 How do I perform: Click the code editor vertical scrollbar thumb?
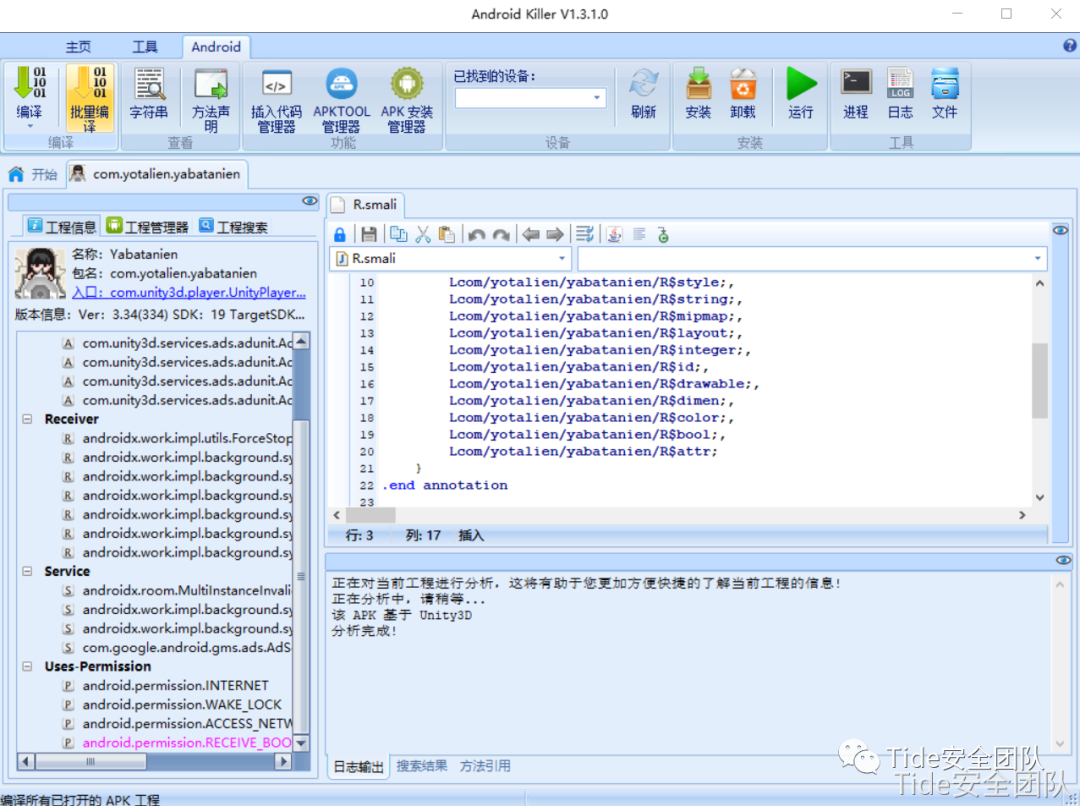1040,380
